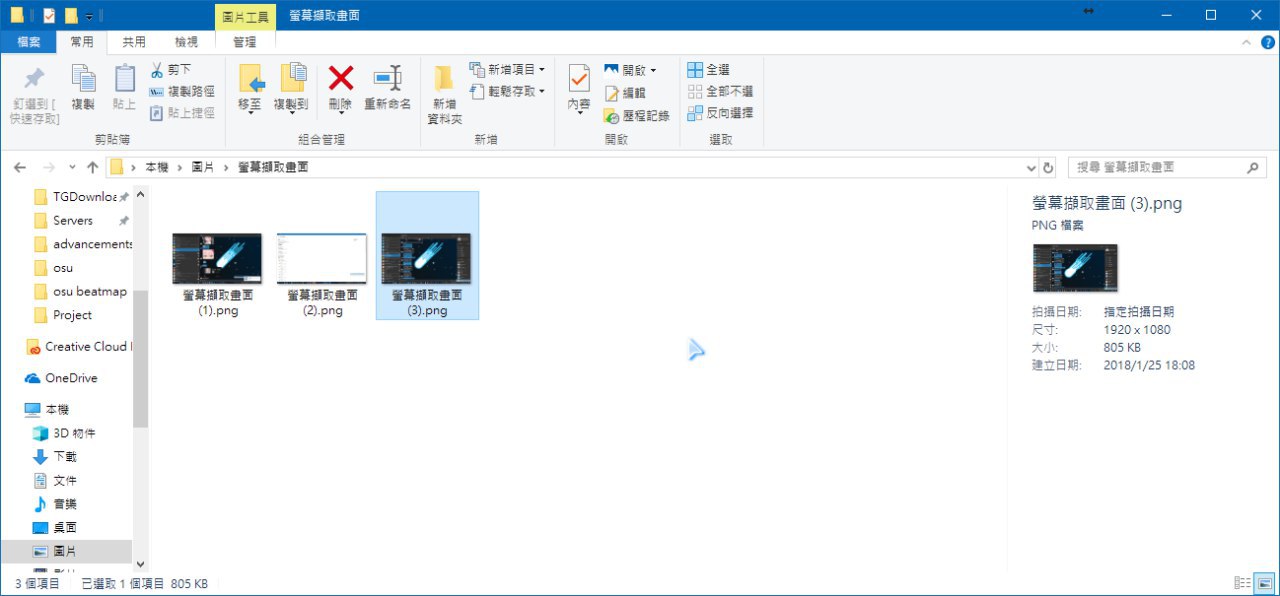
Task: Open Properties (內容) from the ribbon
Action: (579, 79)
